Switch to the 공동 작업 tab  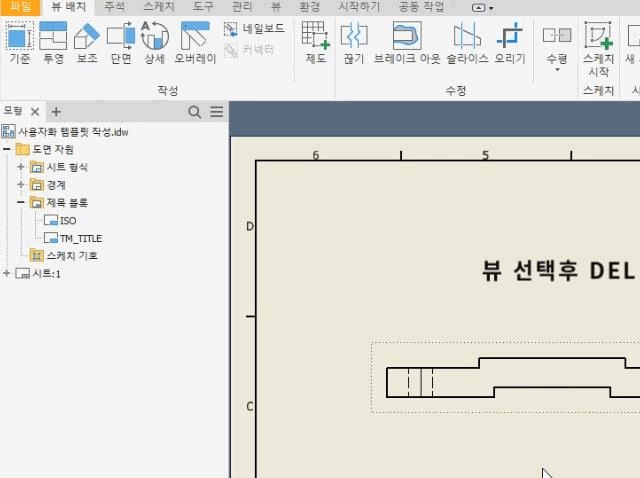pyautogui.click(x=421, y=7)
